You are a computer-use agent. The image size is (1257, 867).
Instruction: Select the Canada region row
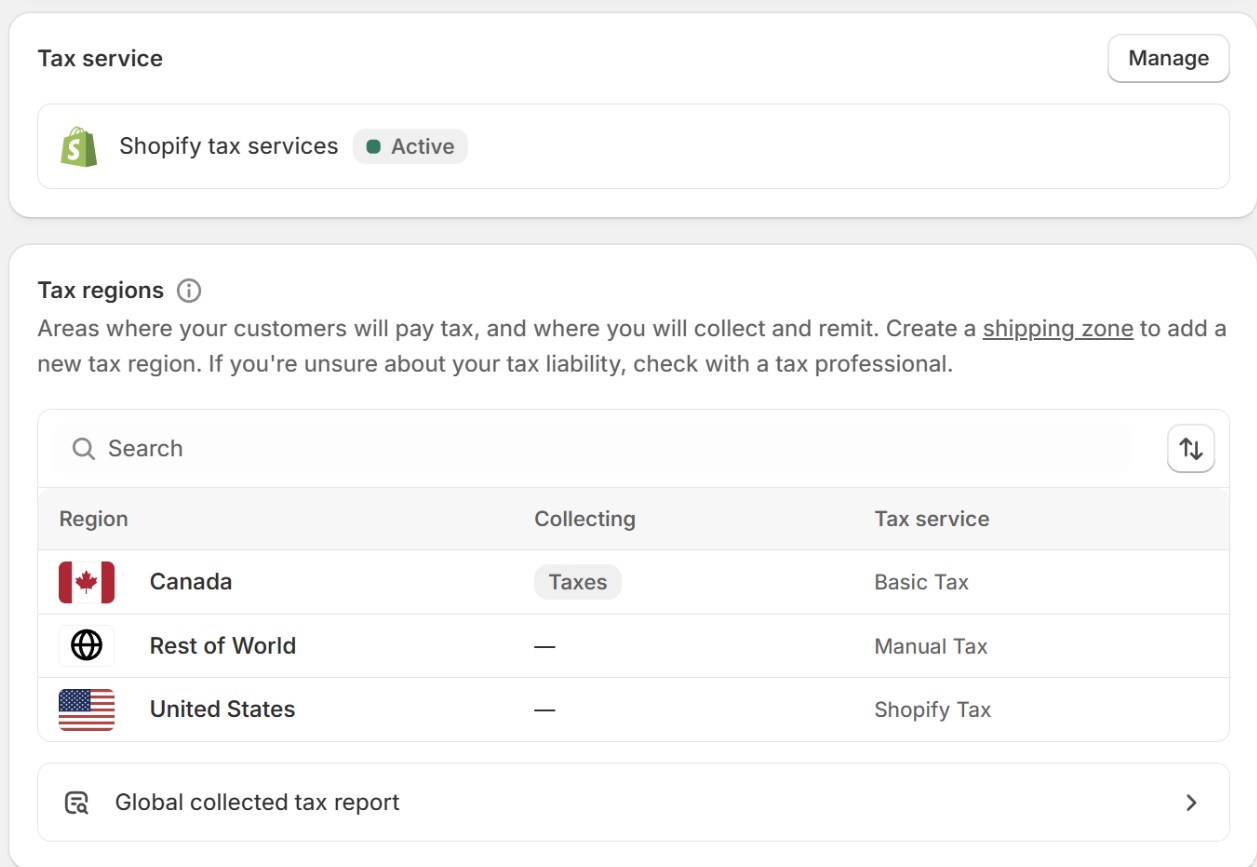tap(633, 582)
